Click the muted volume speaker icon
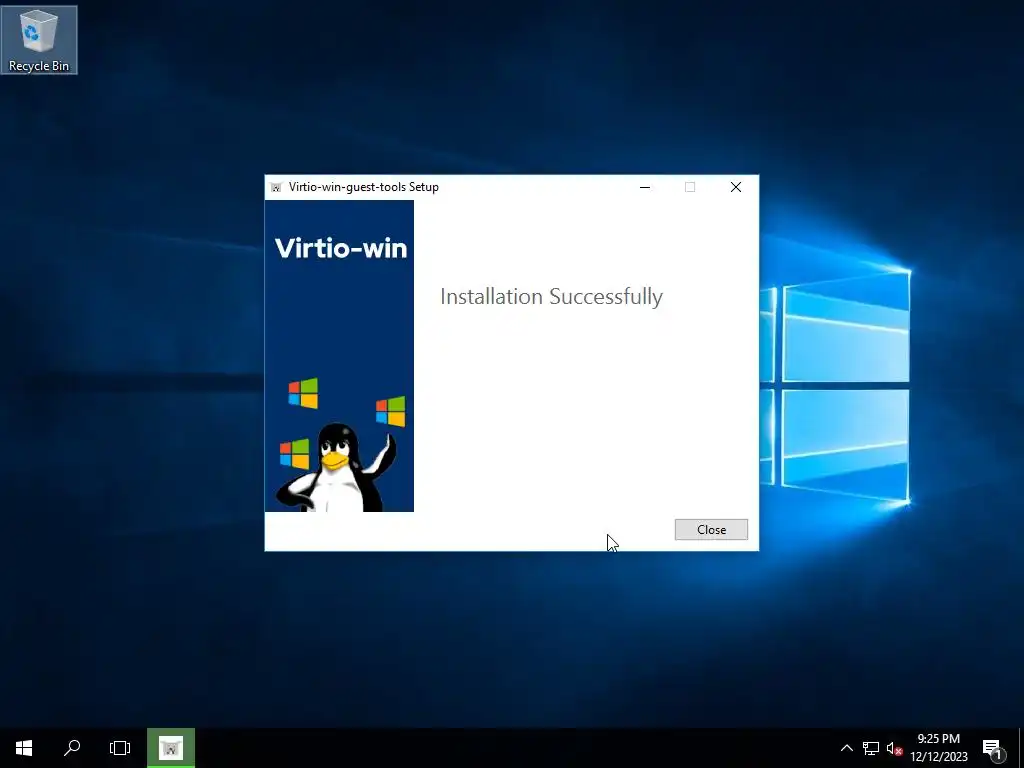 (x=894, y=748)
